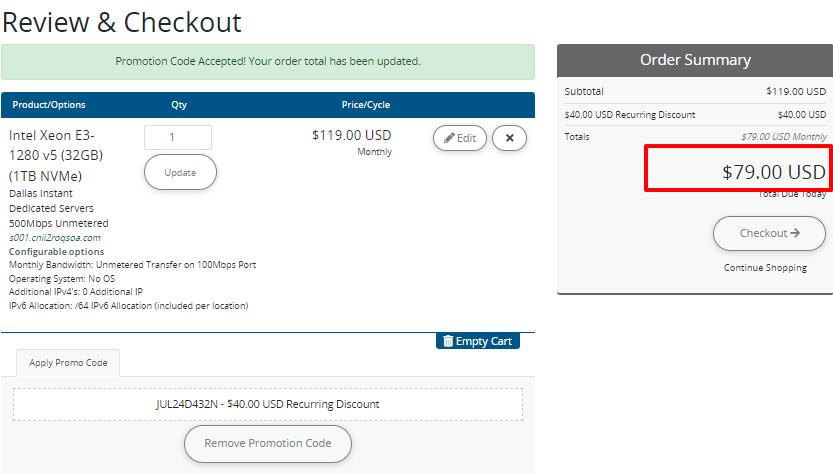Click the Checkout button
833x476 pixels.
coord(769,233)
